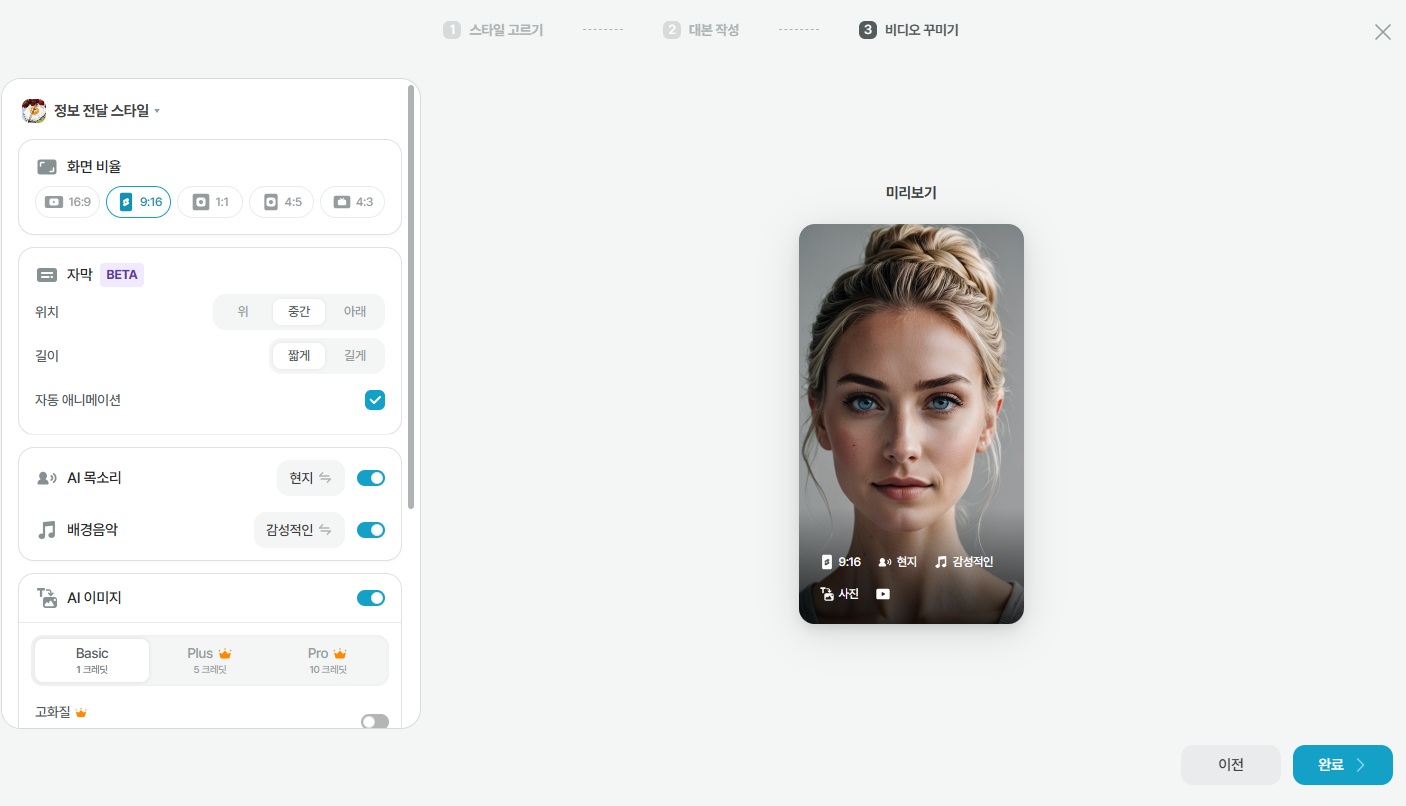Select the 16:9 aspect ratio option

68,202
